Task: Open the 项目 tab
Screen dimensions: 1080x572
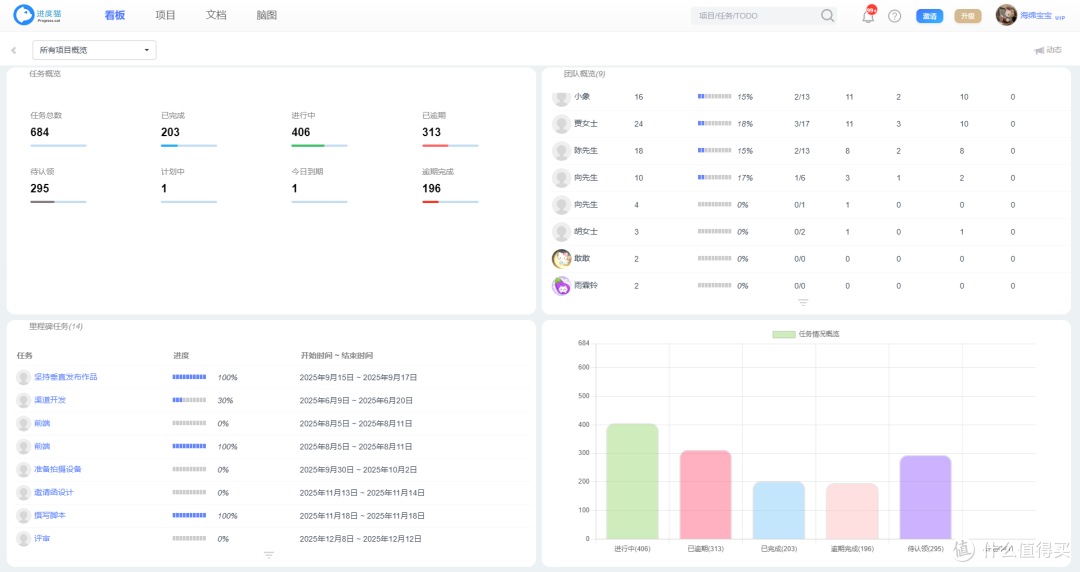Action: tap(165, 15)
